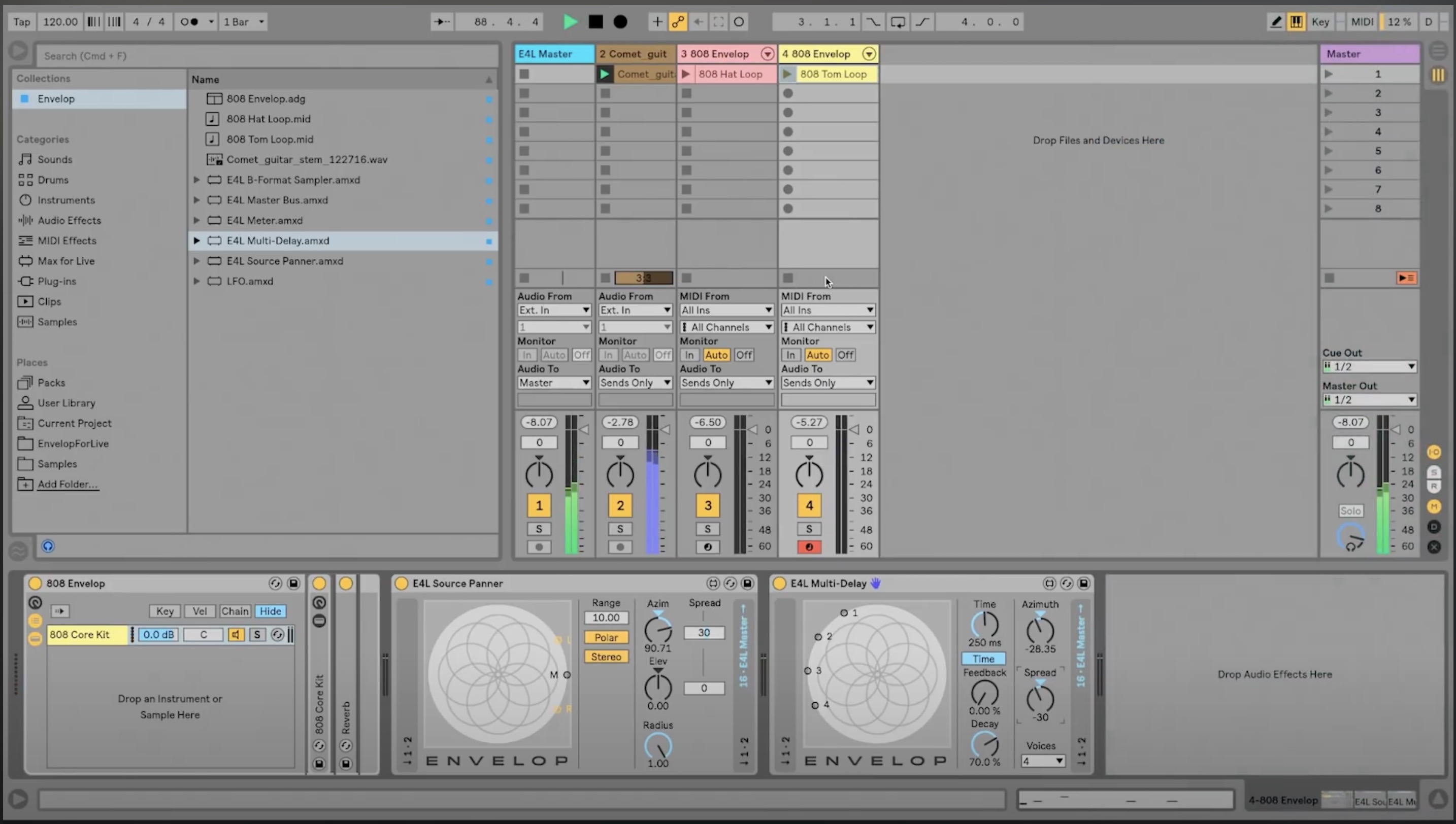Click the Polar button in Source Panner

[x=606, y=637]
